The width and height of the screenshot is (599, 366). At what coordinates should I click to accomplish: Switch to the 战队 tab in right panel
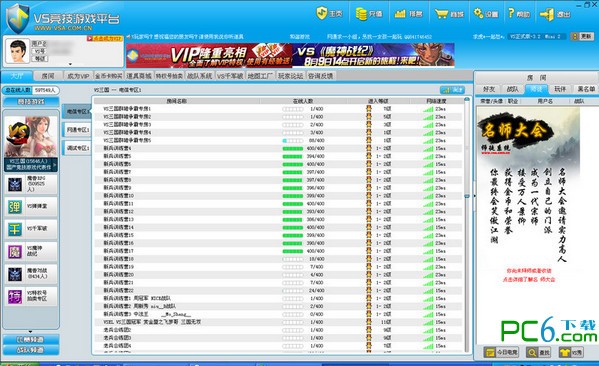click(x=512, y=89)
